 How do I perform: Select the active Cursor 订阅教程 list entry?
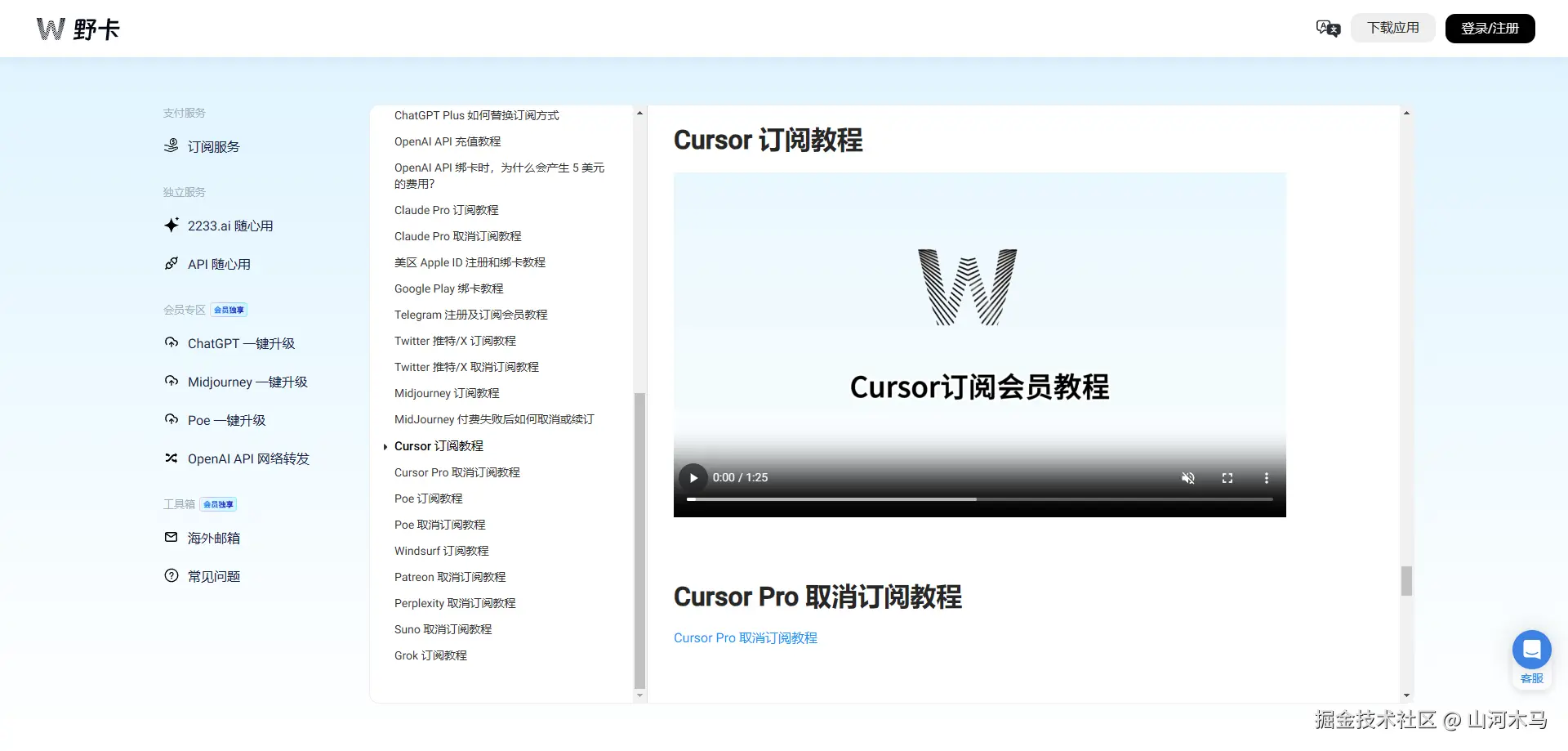[x=439, y=446]
